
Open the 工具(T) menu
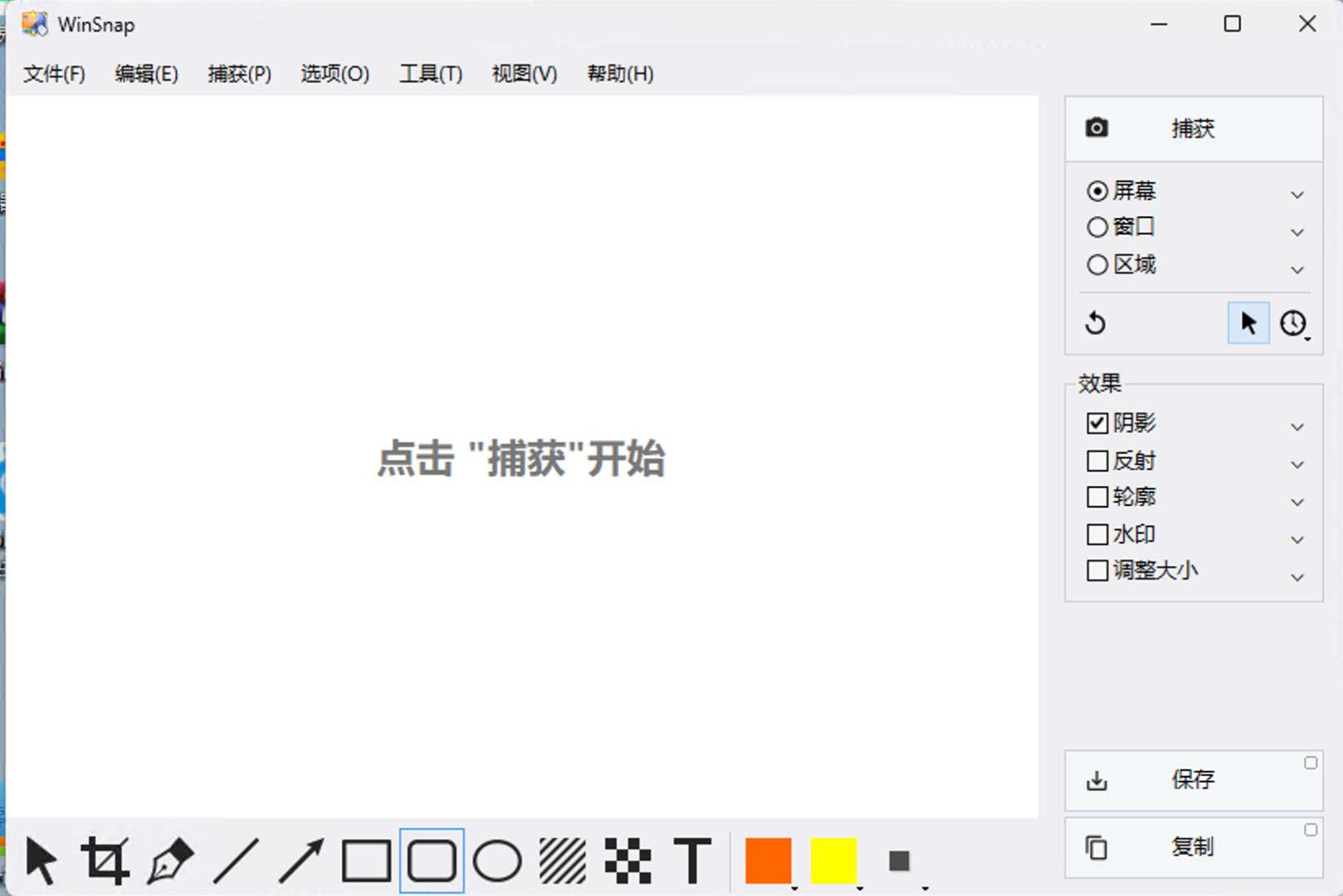pyautogui.click(x=431, y=73)
